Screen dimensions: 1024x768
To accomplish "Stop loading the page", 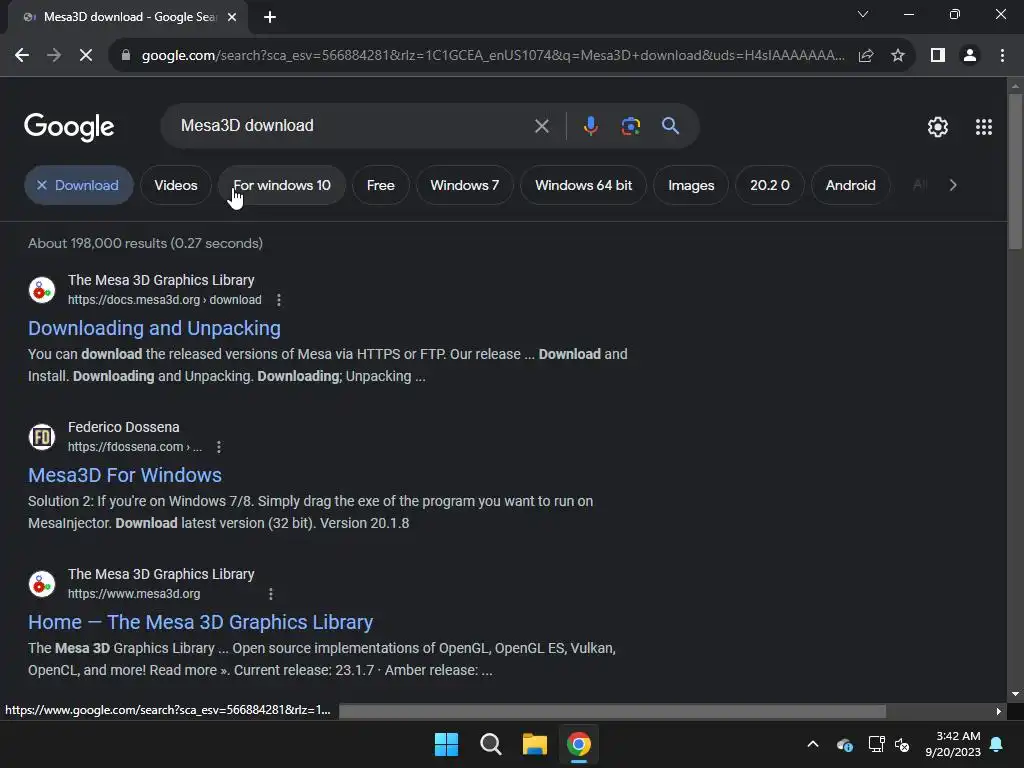I will click(x=86, y=56).
